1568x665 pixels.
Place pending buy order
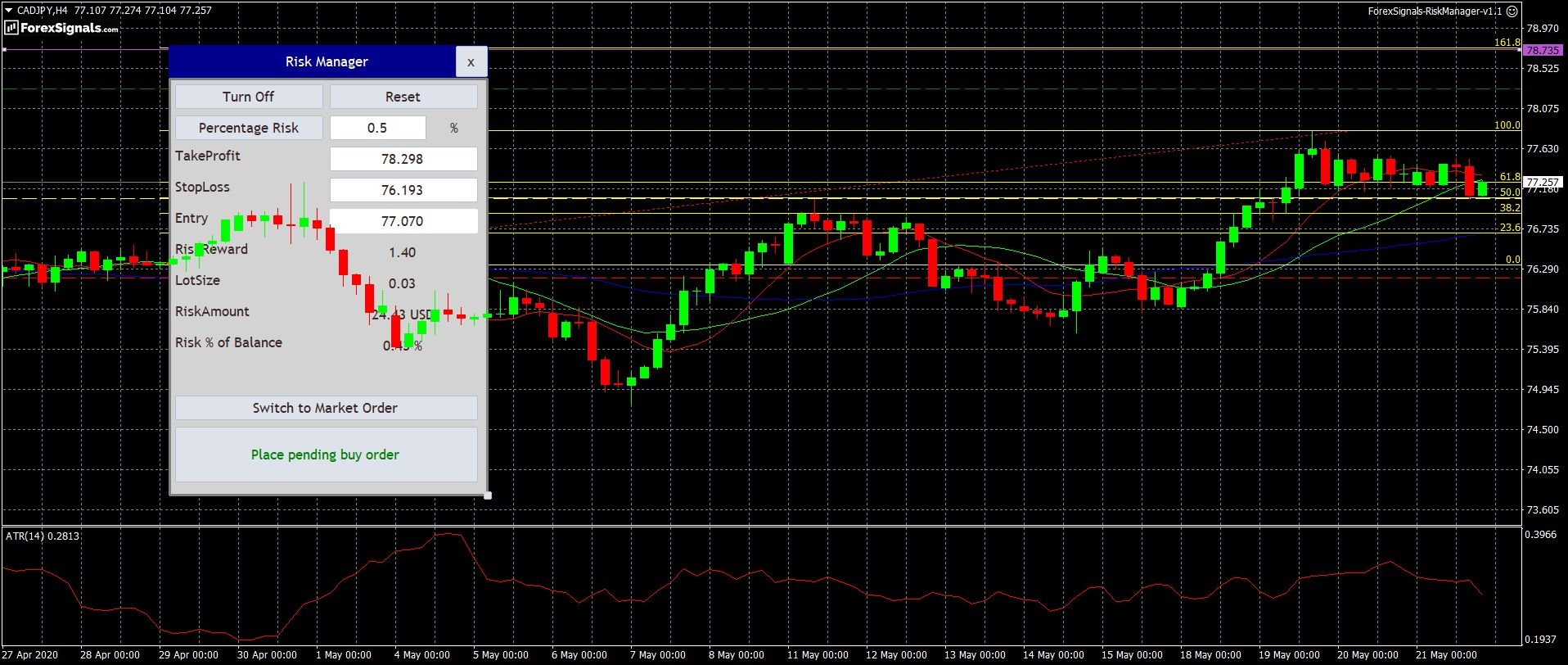click(326, 455)
